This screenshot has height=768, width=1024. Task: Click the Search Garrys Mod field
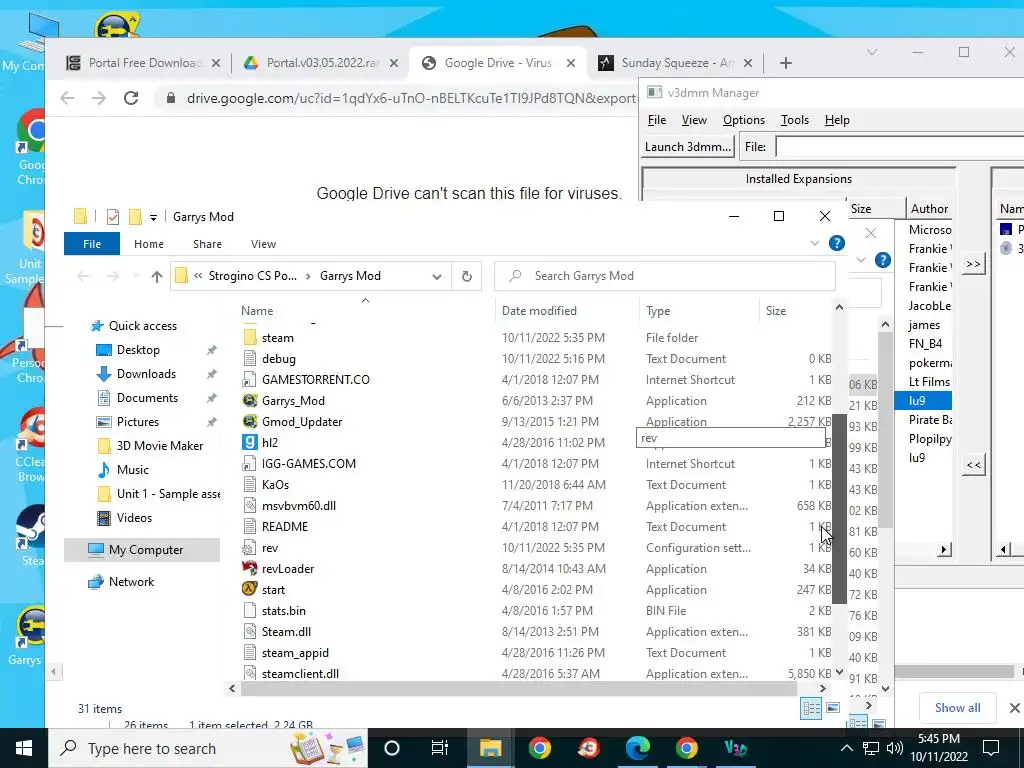tap(665, 276)
